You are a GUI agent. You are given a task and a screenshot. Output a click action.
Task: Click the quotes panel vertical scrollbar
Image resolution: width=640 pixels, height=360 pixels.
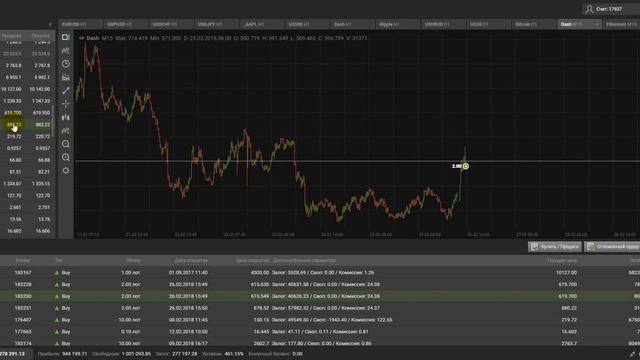[53, 120]
